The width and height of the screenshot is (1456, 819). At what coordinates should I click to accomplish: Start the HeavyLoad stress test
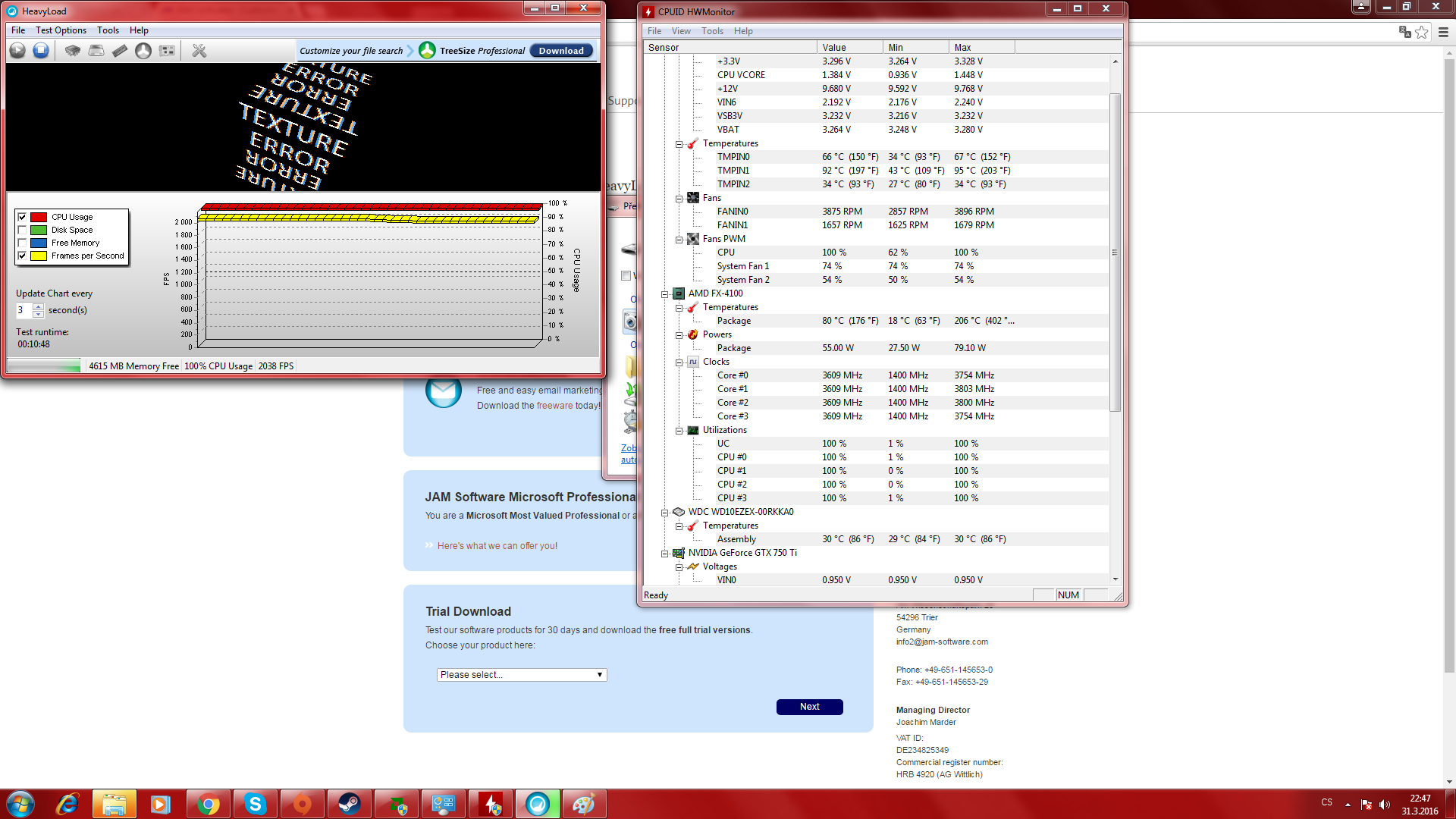(17, 50)
